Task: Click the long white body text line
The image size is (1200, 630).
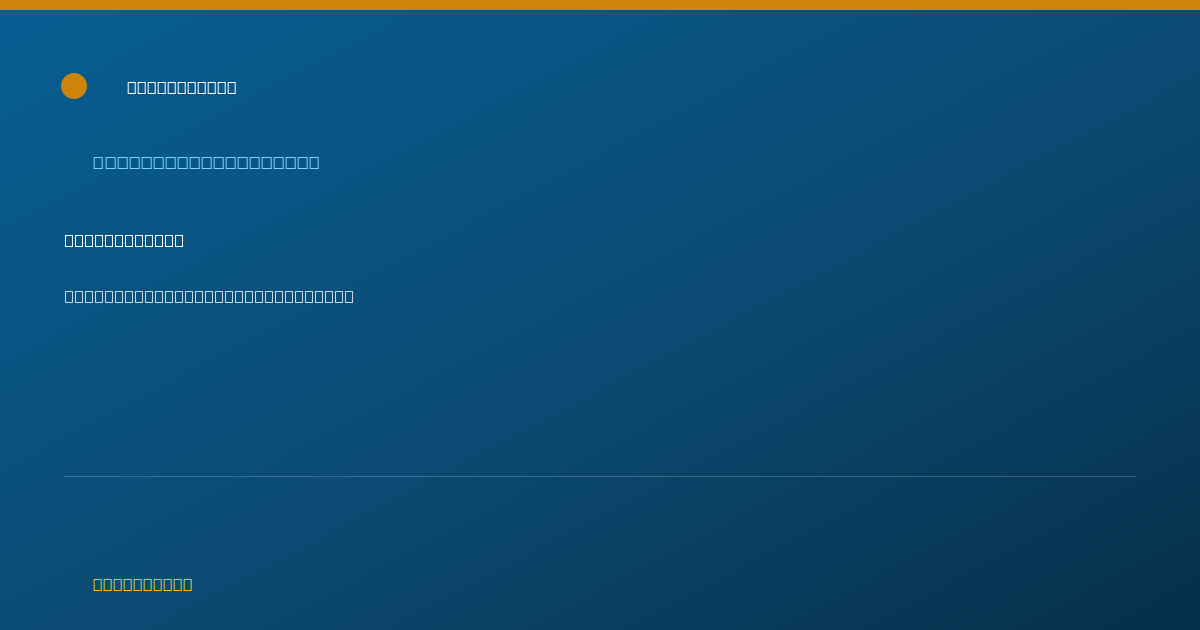Action: 209,296
